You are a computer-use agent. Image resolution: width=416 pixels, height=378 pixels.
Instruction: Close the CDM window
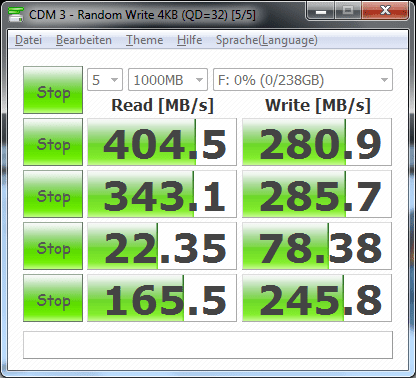(x=385, y=11)
